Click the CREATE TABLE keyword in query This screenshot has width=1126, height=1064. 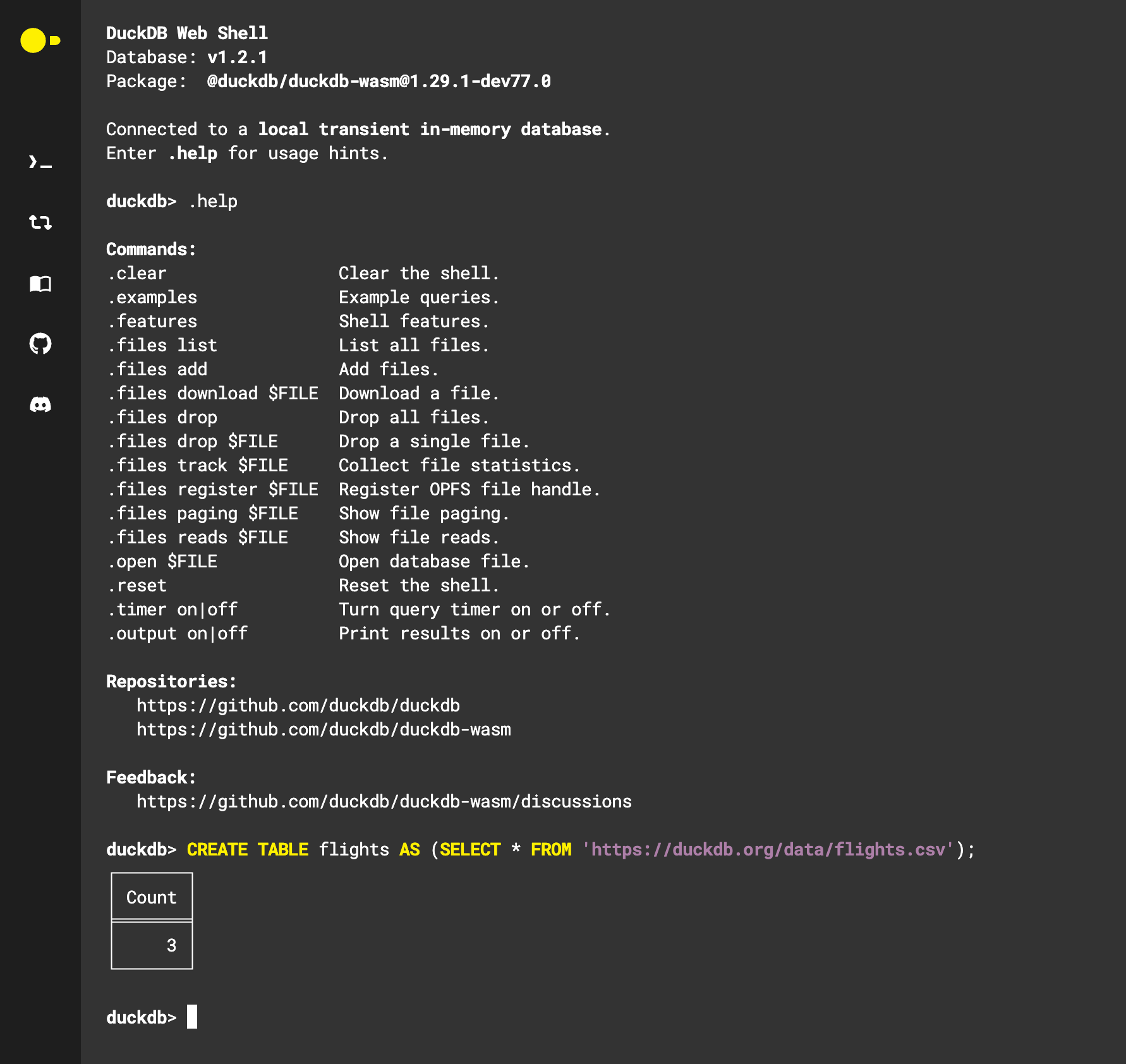(x=248, y=849)
